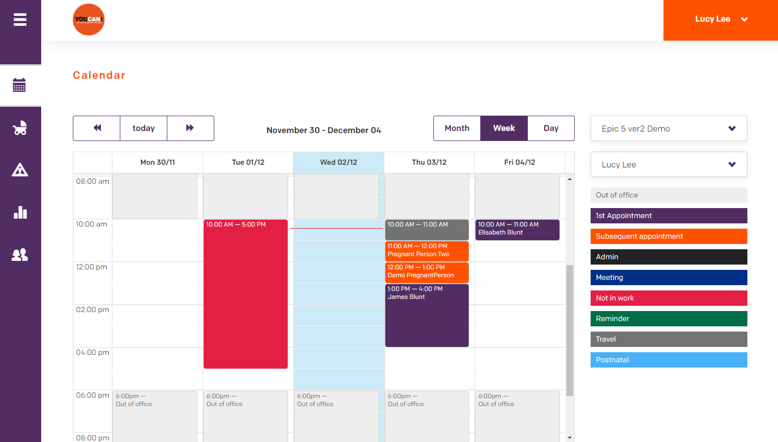This screenshot has height=442, width=778.
Task: Open the hamburger menu
Action: tap(20, 20)
